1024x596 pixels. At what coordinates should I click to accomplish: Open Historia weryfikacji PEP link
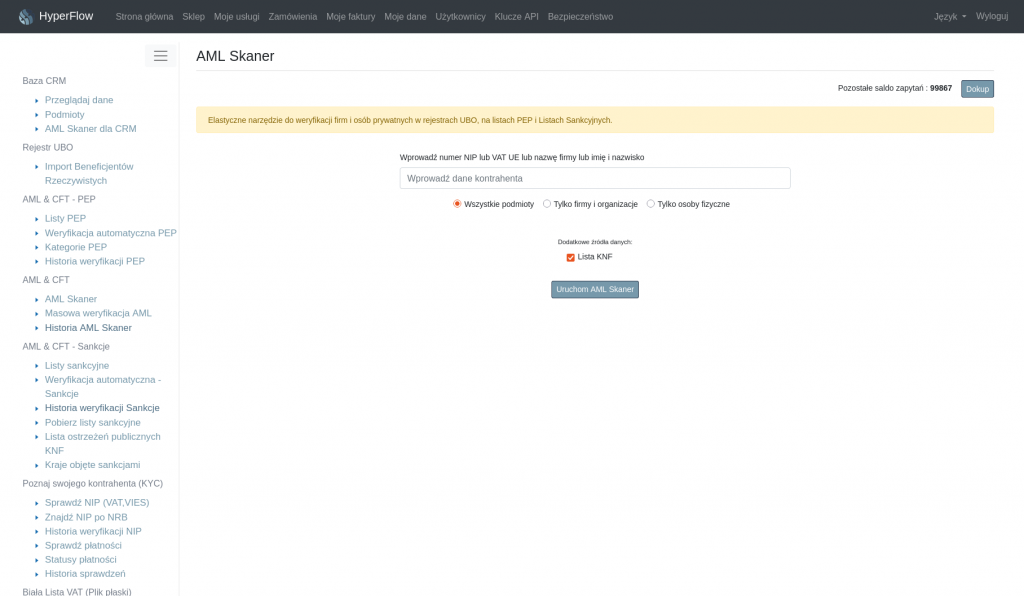click(x=95, y=261)
